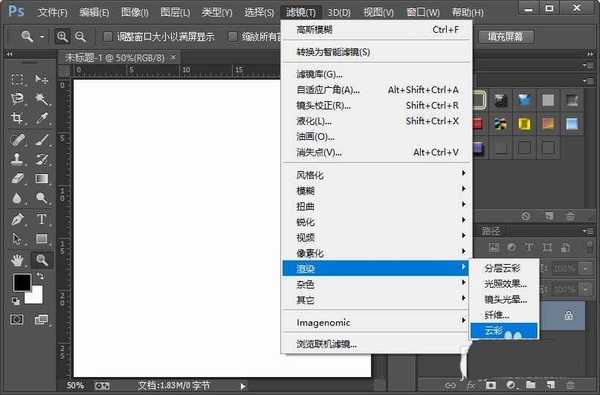
Task: Click the layer lock icon
Action: 568,316
